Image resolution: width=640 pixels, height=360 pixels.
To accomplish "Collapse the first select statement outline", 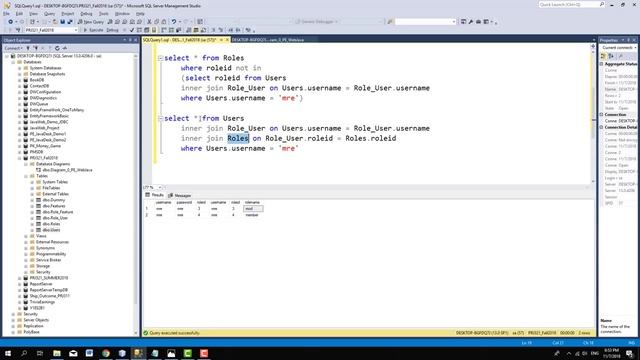I will (x=160, y=58).
